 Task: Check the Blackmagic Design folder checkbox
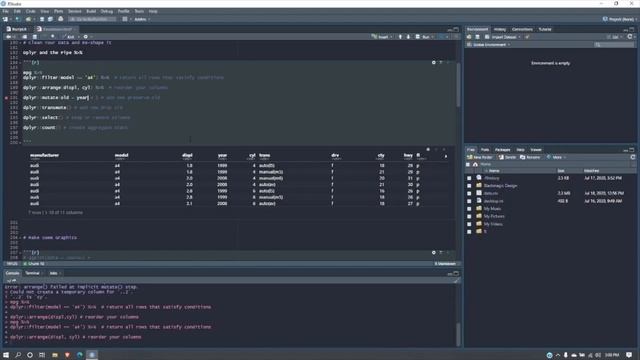pos(469,186)
